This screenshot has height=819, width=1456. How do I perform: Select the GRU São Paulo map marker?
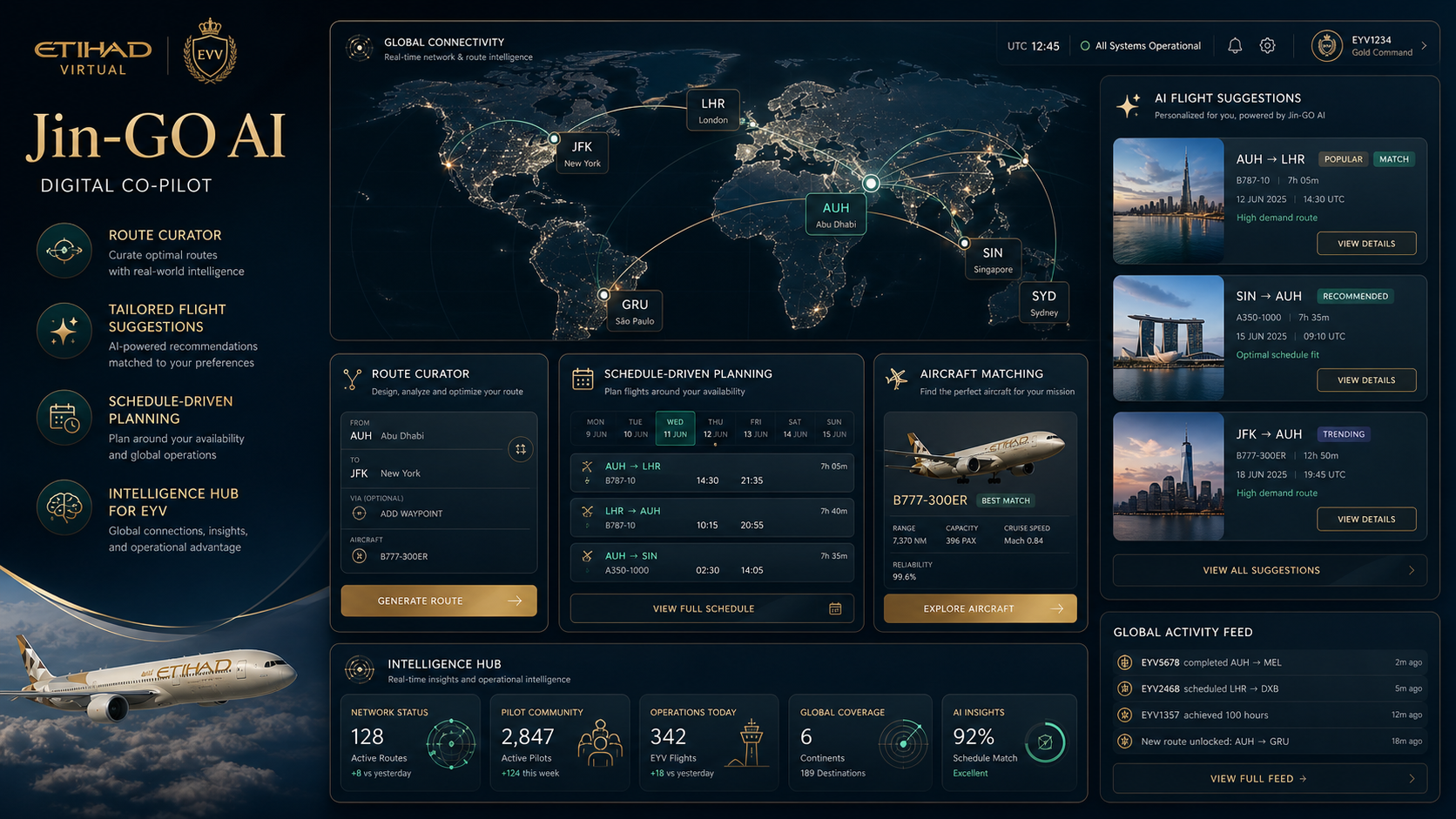[x=635, y=311]
